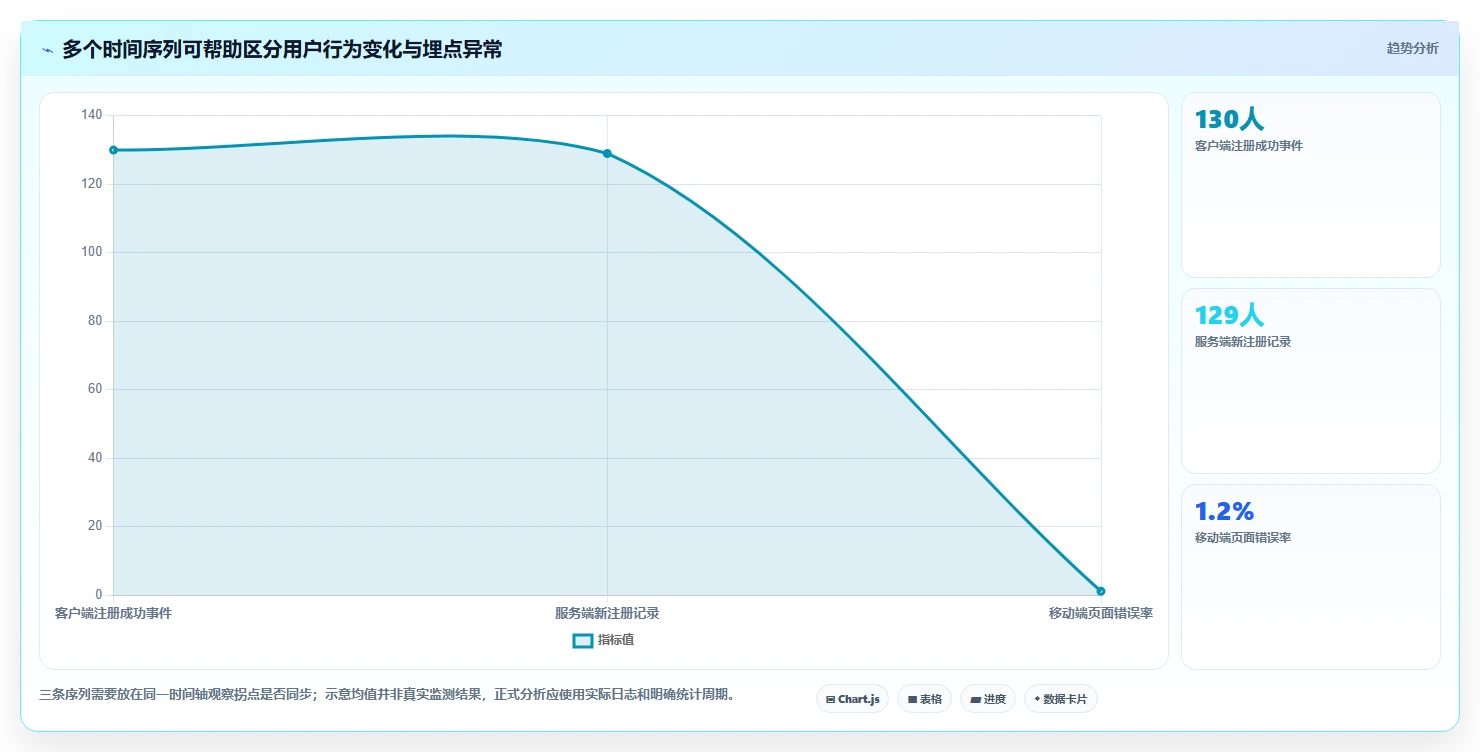Select the 表格 tag
Image resolution: width=1480 pixels, height=752 pixels.
tap(924, 699)
